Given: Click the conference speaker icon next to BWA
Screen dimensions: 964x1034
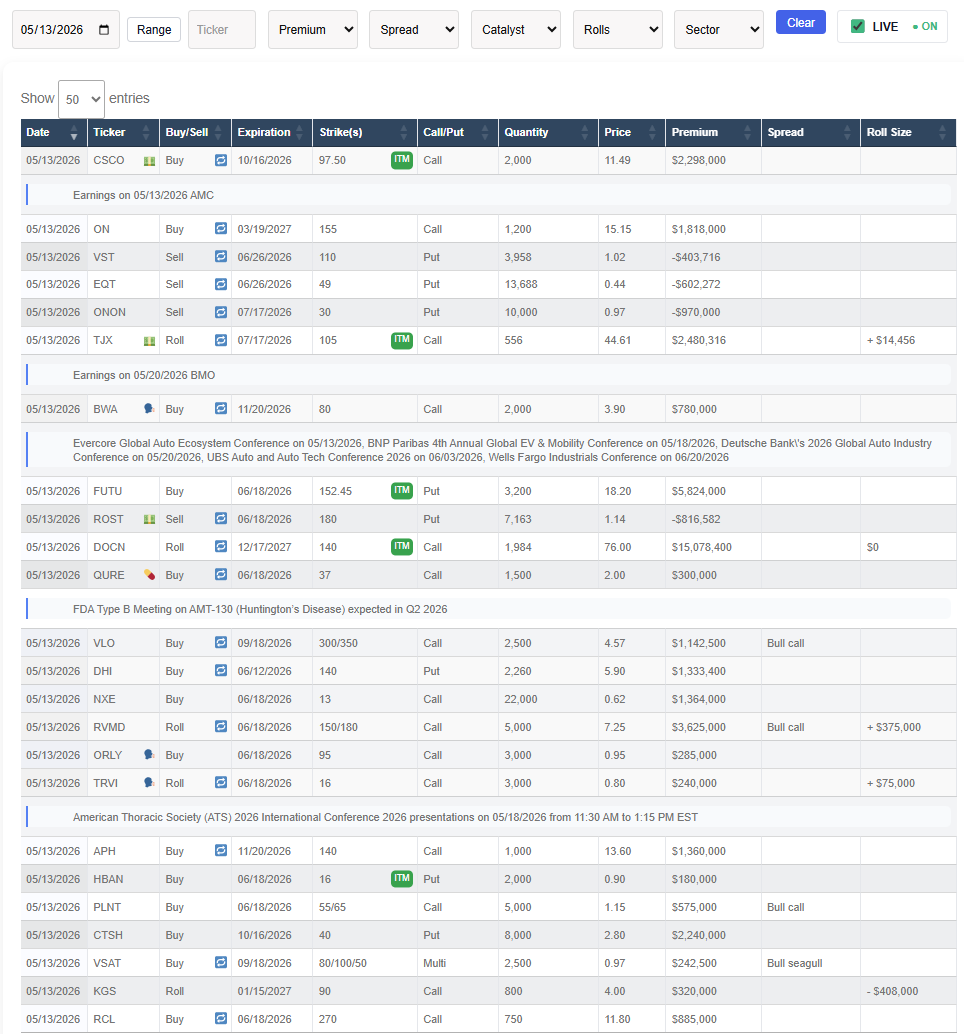Looking at the screenshot, I should (149, 409).
